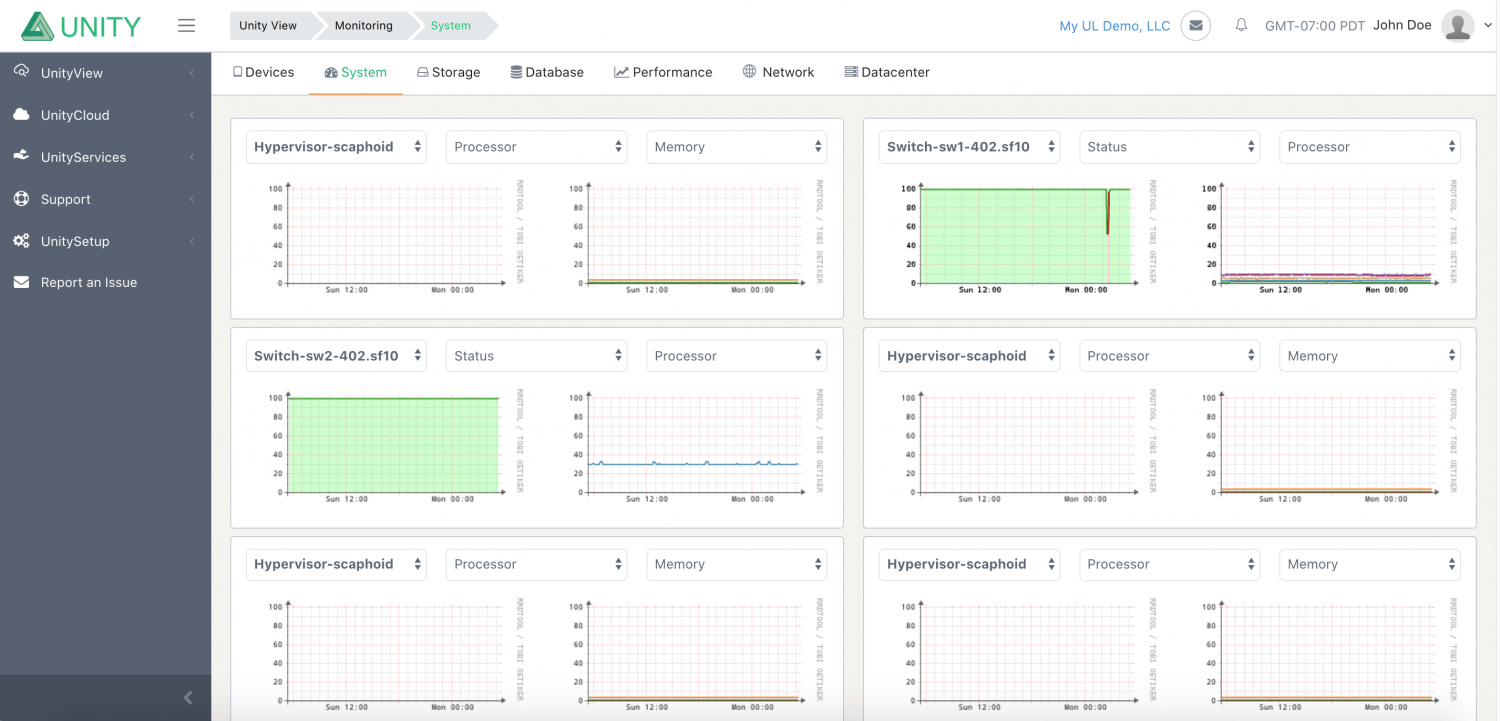
Task: Open the device selector showing Switch-sw2-402.sf10
Action: pos(336,355)
